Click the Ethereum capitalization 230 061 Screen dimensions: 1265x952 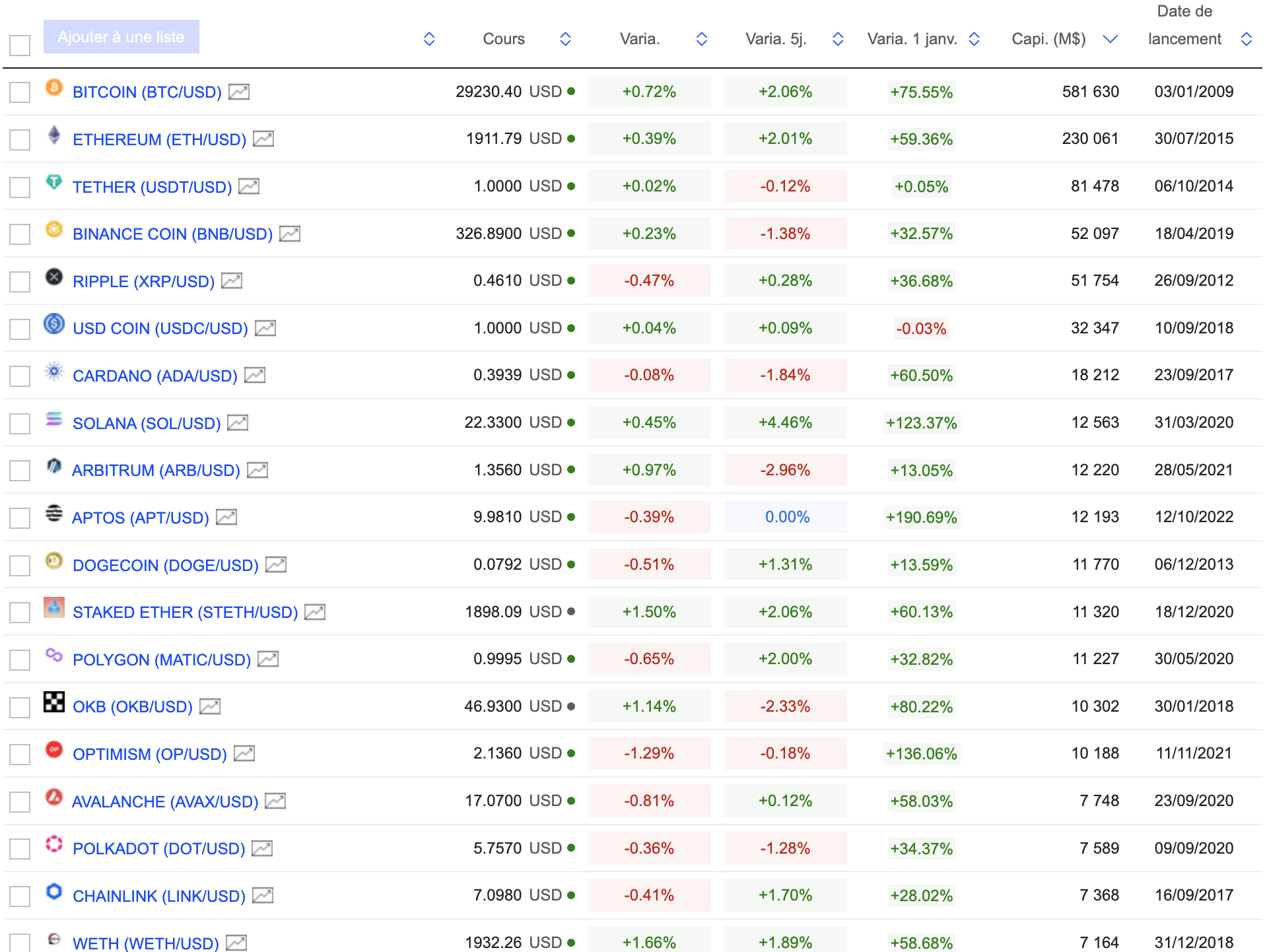tap(1090, 139)
